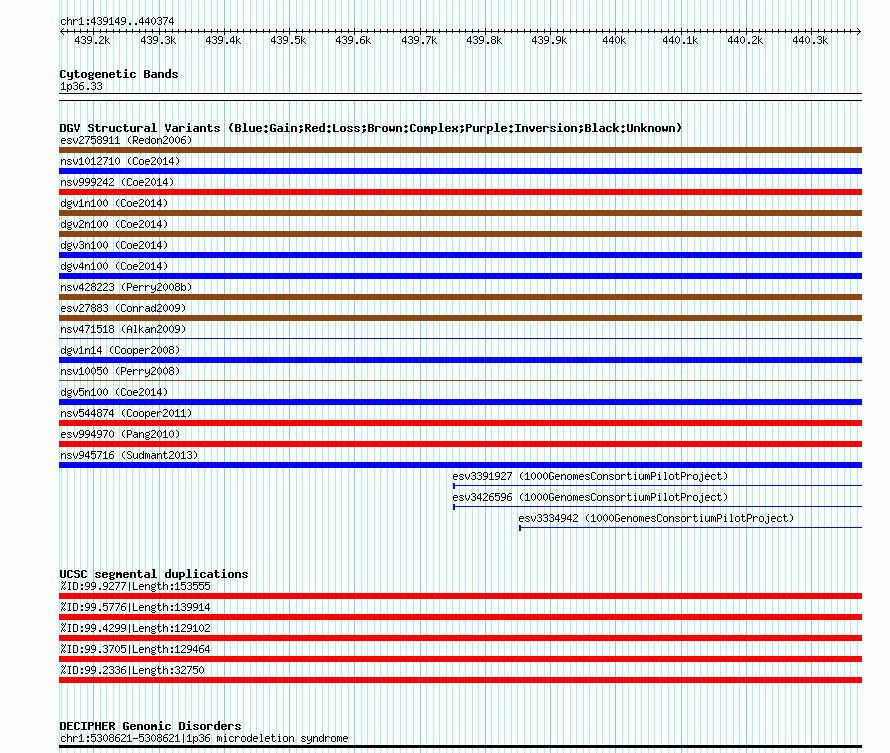
Task: Click nsv10050 (Perry2008) variant label
Action: pyautogui.click(x=120, y=371)
